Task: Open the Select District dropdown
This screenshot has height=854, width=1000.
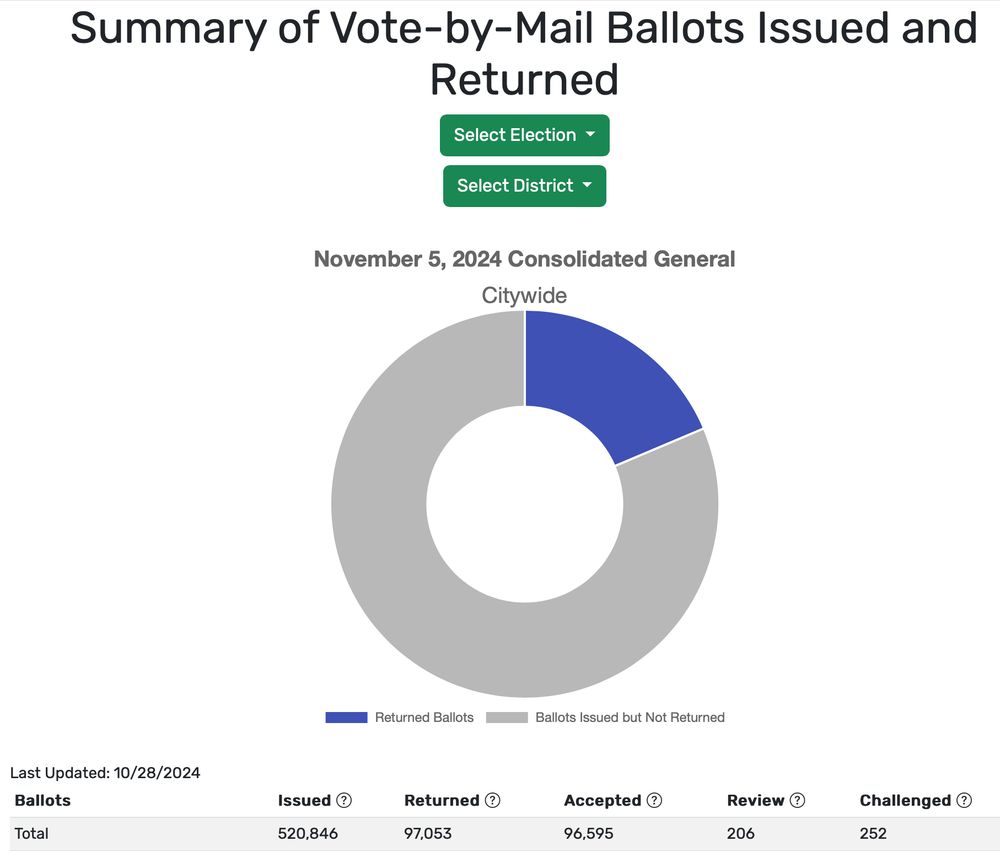Action: (x=524, y=186)
